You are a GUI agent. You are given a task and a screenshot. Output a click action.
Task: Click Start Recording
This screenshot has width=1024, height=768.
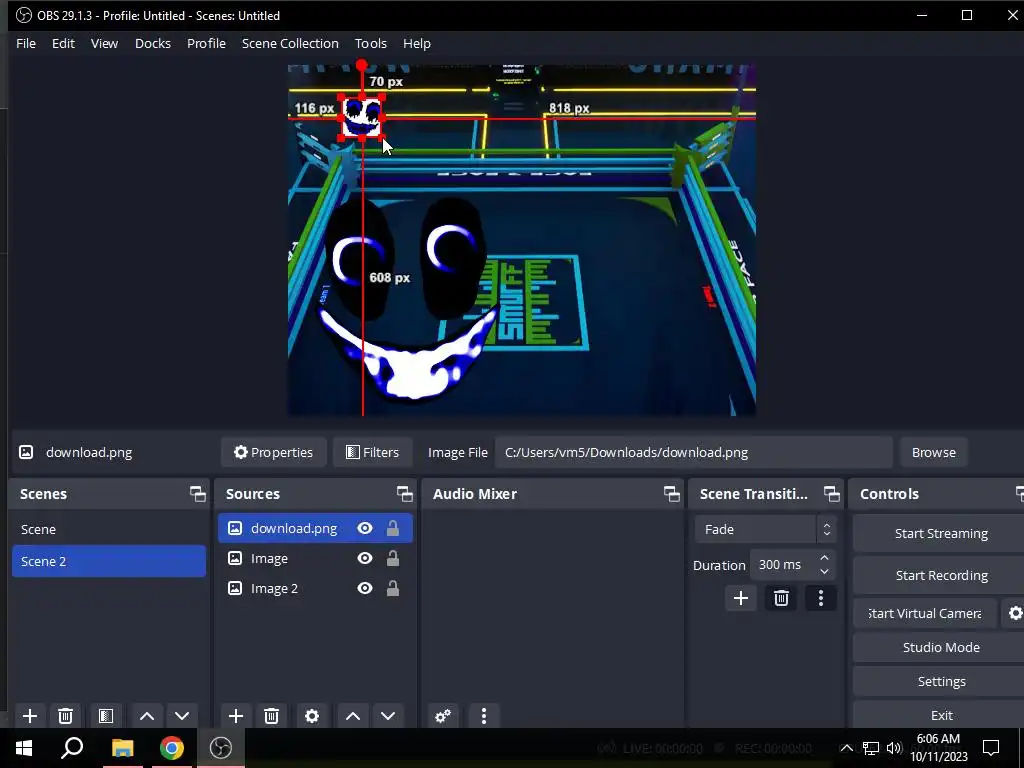point(940,575)
